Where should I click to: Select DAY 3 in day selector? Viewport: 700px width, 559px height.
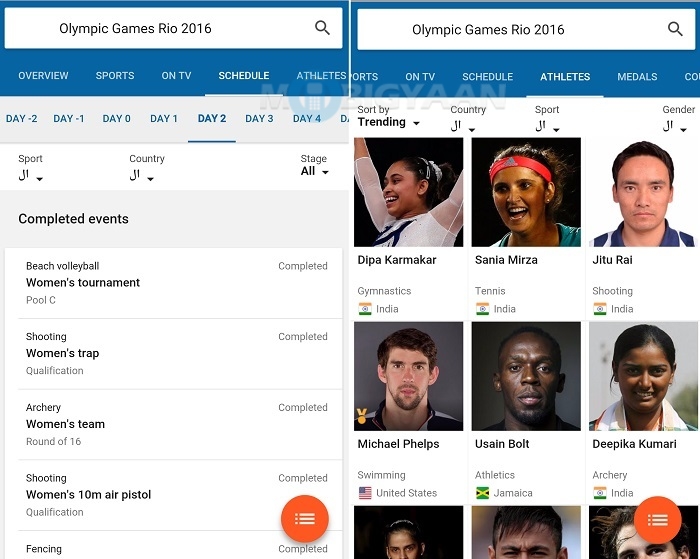point(259,119)
